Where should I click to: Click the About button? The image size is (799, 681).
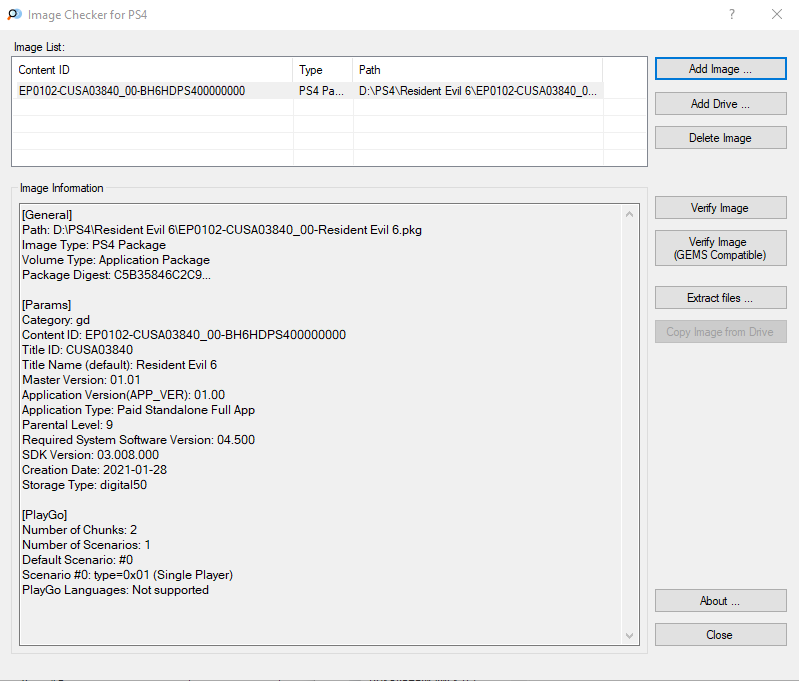click(721, 601)
